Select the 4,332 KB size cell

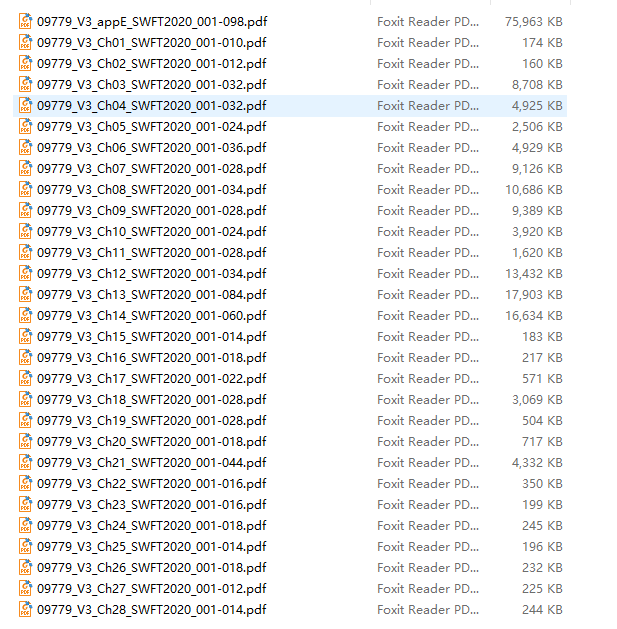(537, 463)
